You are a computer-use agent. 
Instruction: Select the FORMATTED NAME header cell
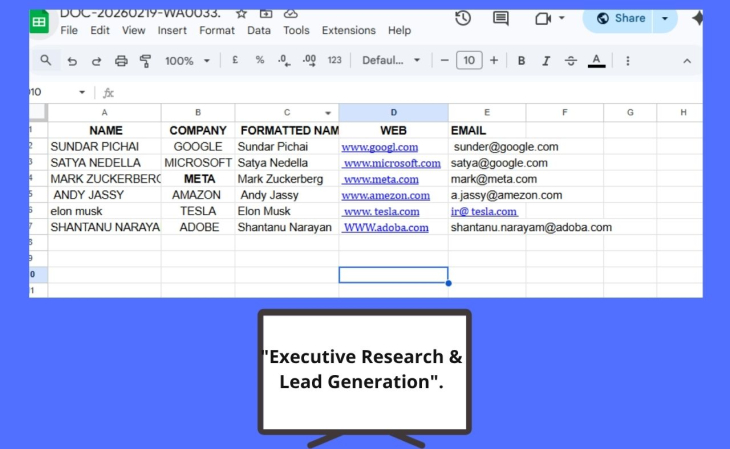[x=287, y=130]
